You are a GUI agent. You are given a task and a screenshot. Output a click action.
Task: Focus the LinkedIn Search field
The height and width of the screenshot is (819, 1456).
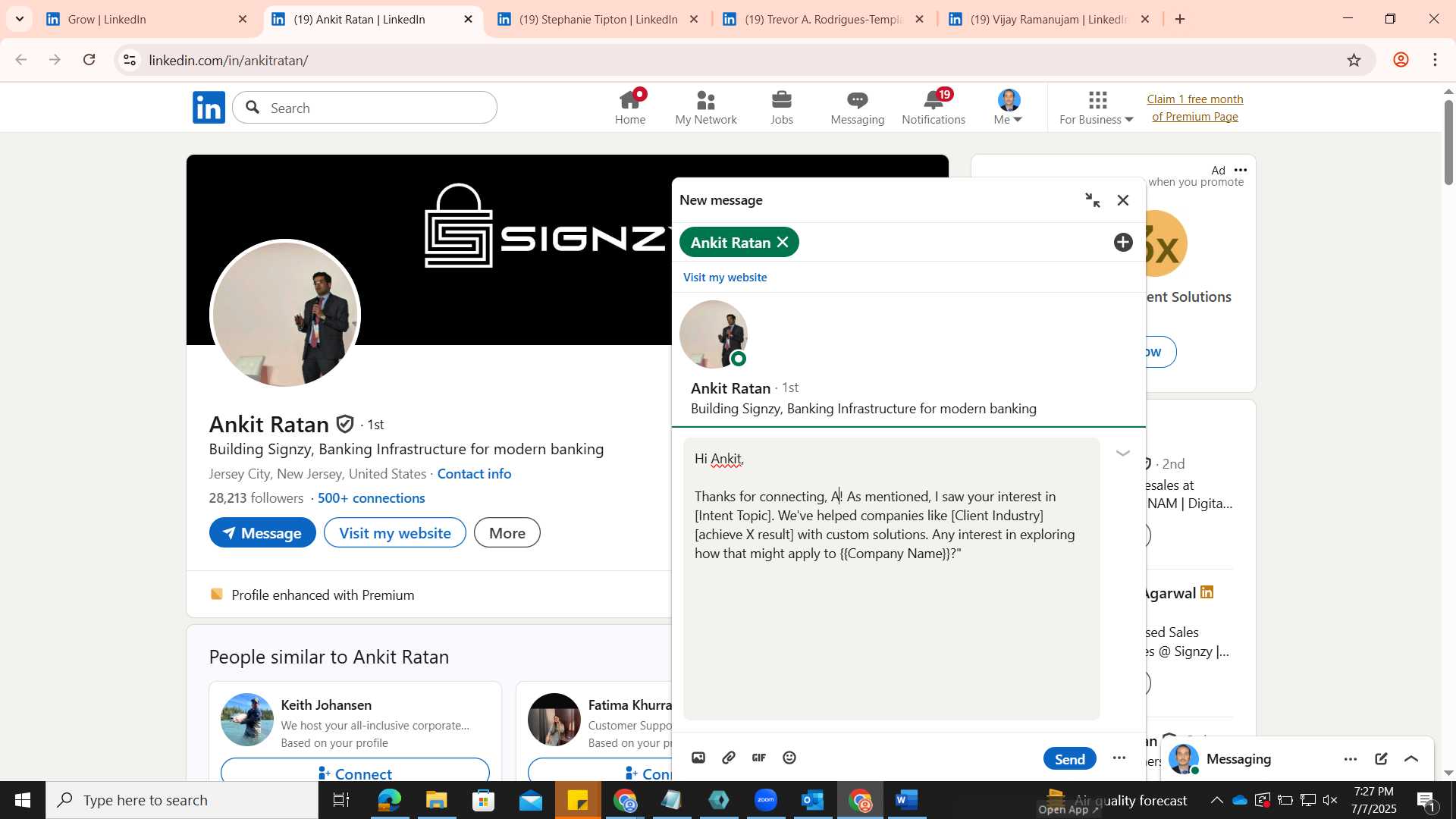(x=365, y=108)
